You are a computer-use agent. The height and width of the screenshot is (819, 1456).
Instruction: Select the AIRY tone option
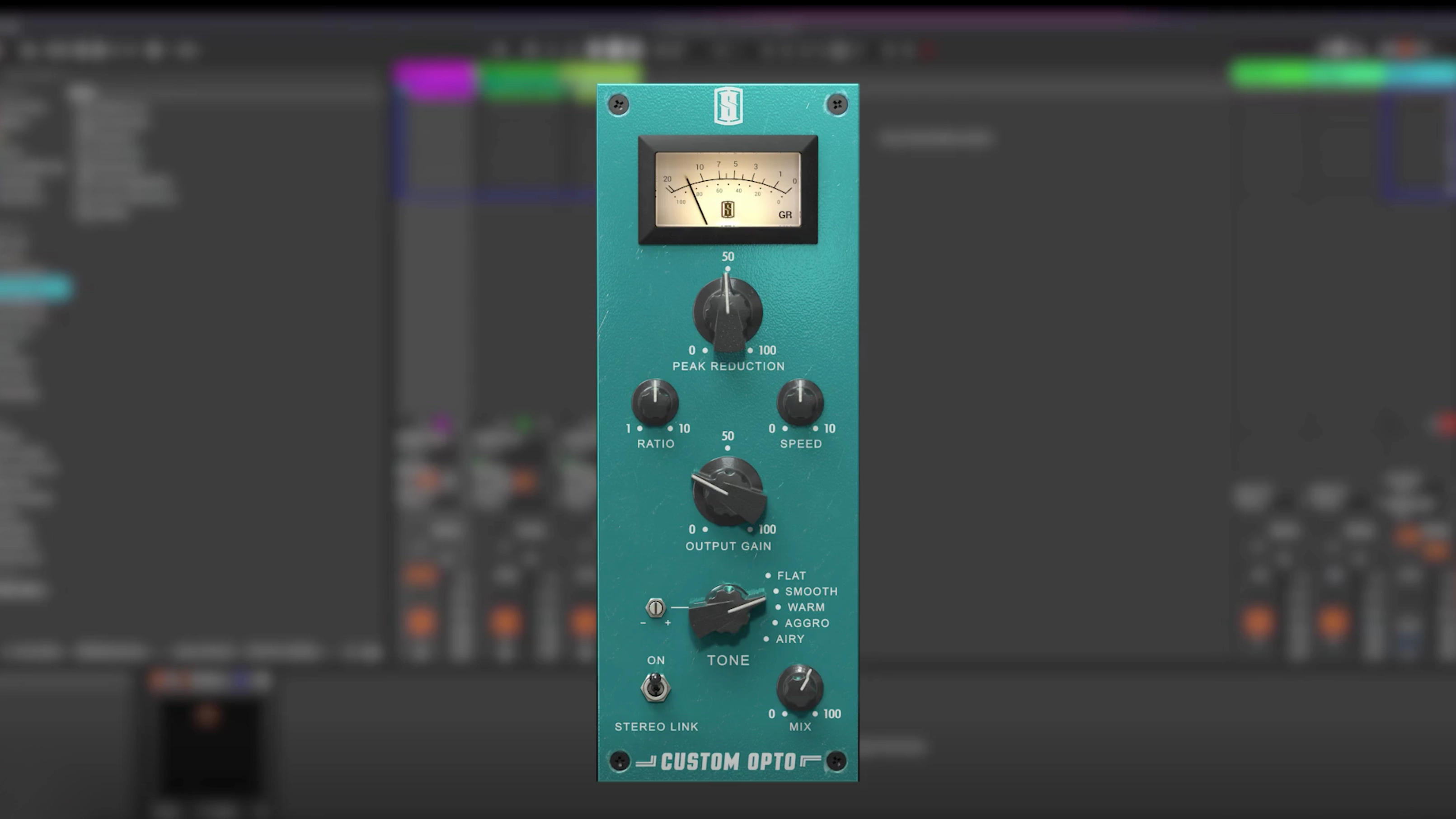click(790, 639)
